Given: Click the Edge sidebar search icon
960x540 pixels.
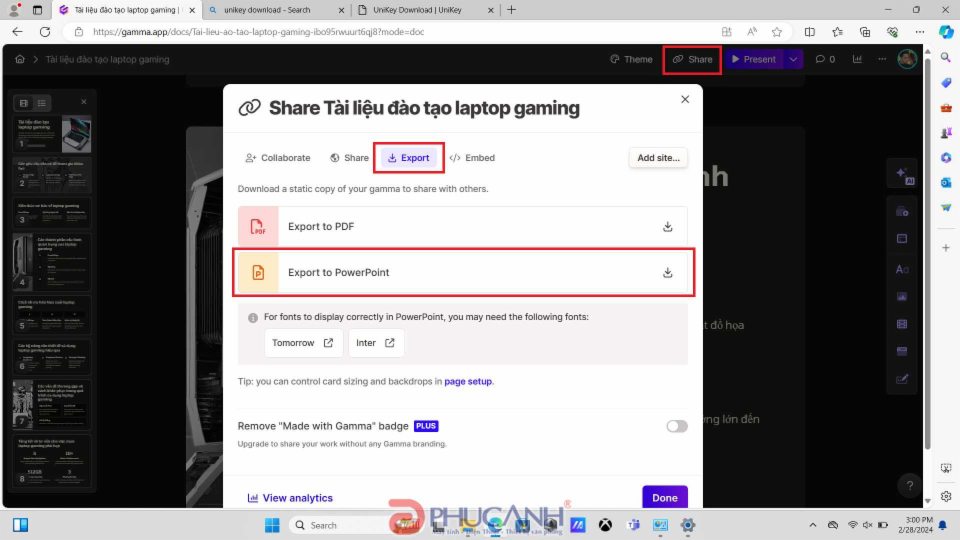Looking at the screenshot, I should [x=946, y=58].
